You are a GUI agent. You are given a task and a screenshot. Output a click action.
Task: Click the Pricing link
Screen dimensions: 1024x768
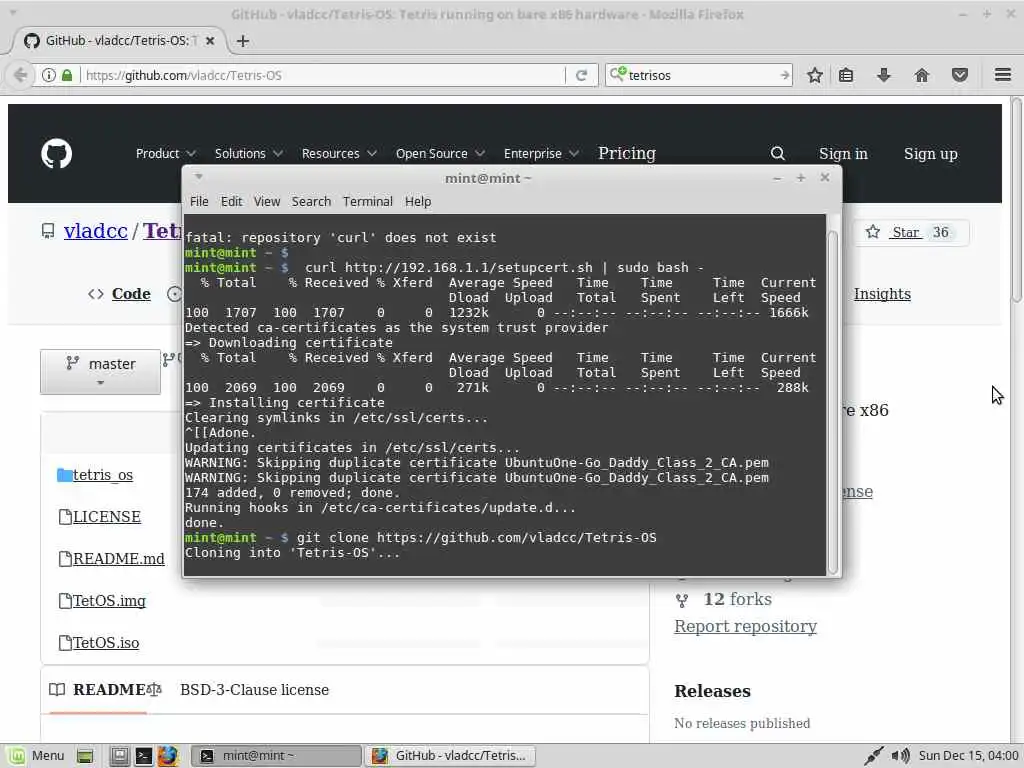[x=627, y=153]
